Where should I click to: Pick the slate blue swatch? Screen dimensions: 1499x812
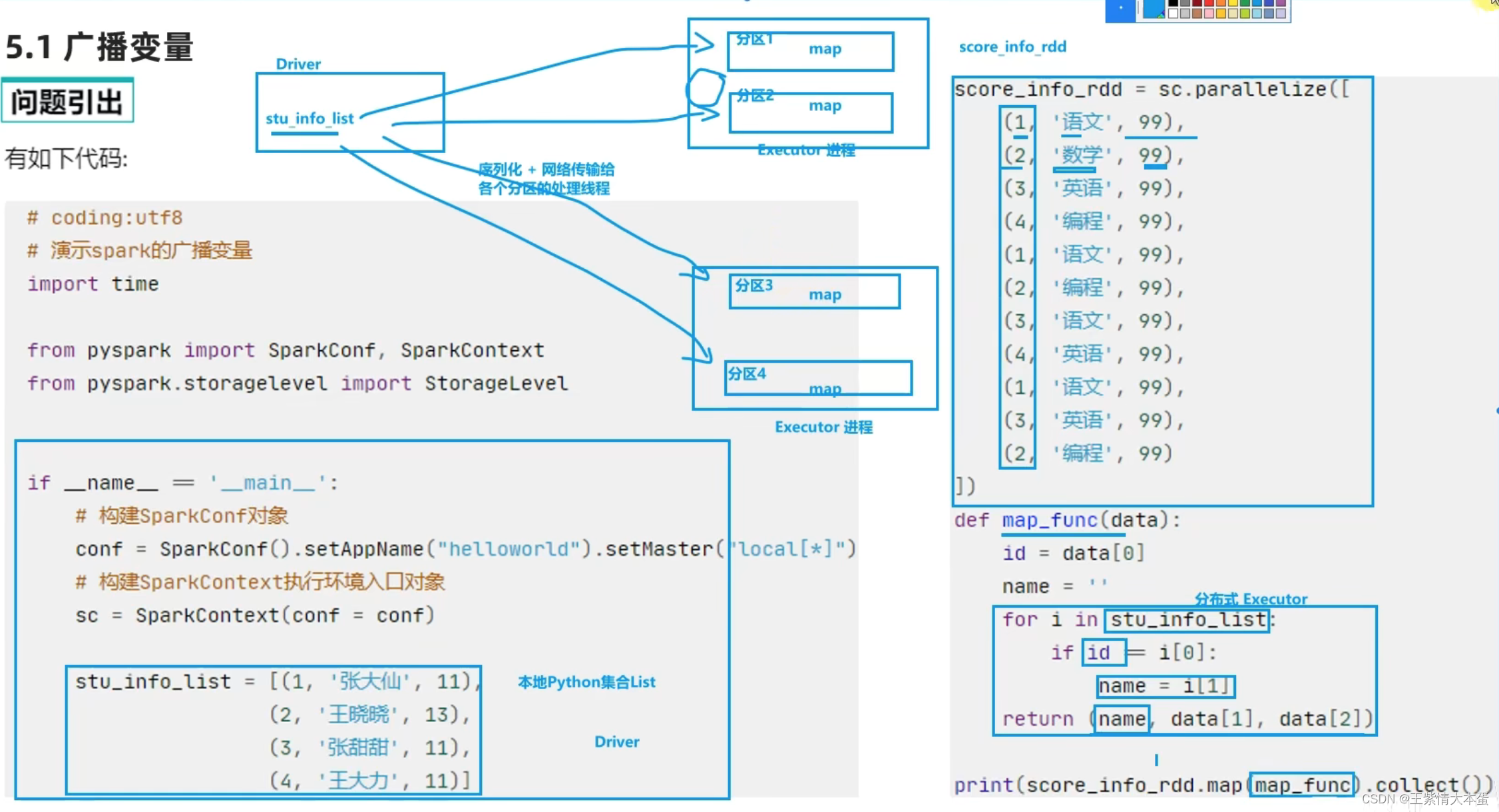[x=1269, y=13]
